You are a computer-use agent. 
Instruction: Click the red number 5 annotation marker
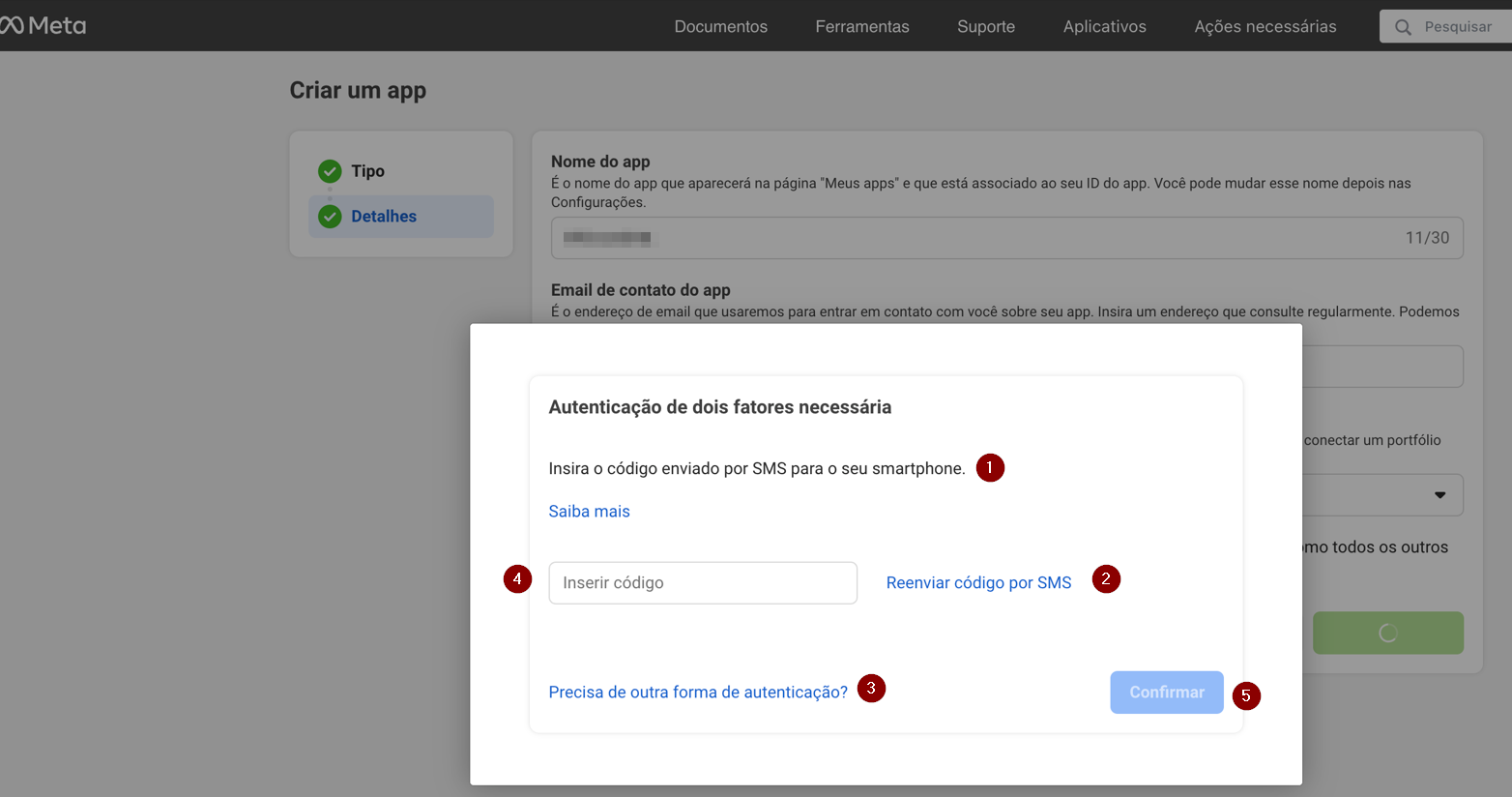tap(1246, 695)
